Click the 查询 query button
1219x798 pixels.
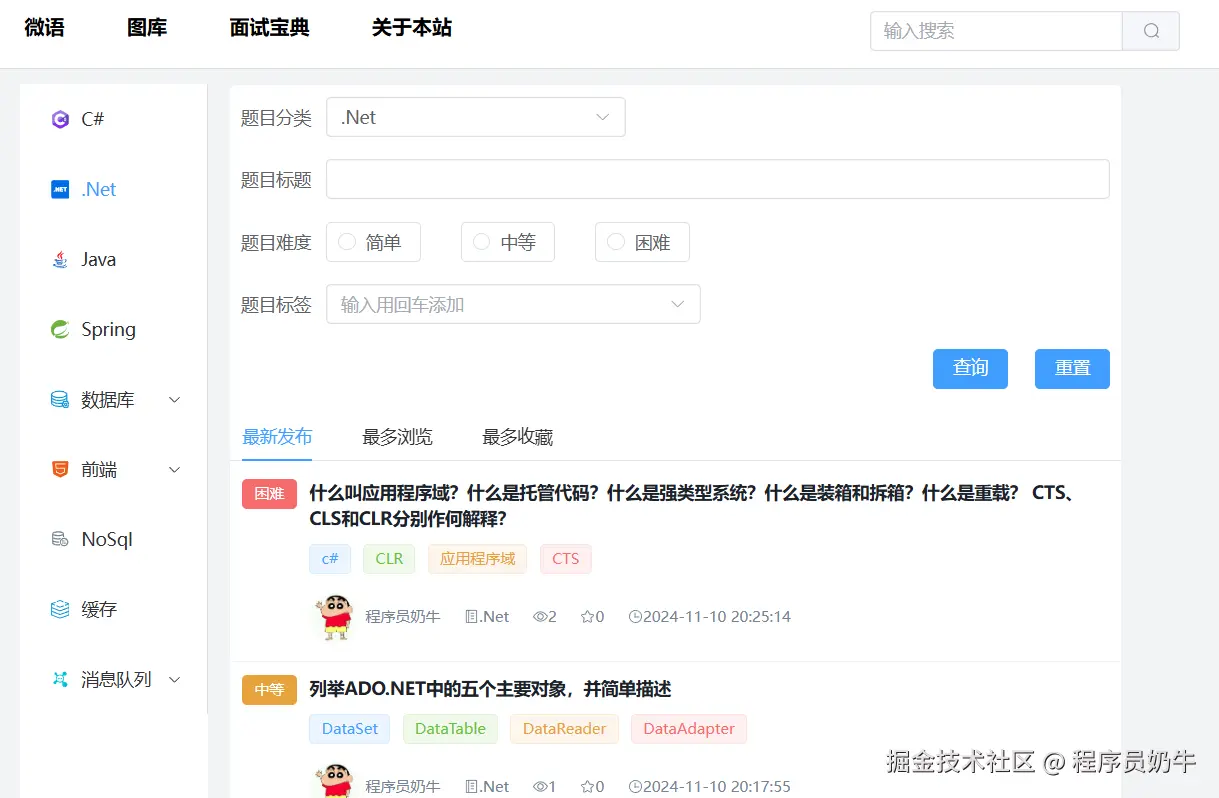point(969,368)
